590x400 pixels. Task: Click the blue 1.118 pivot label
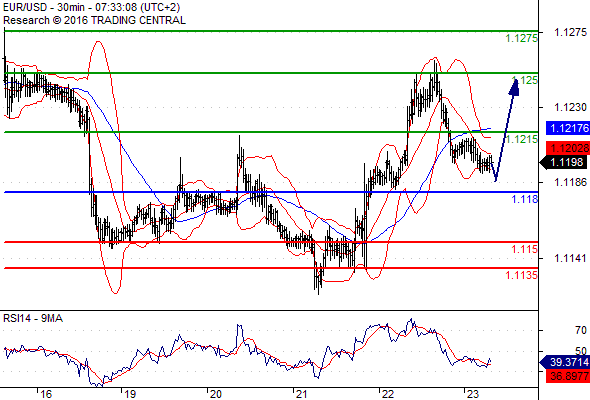click(525, 199)
